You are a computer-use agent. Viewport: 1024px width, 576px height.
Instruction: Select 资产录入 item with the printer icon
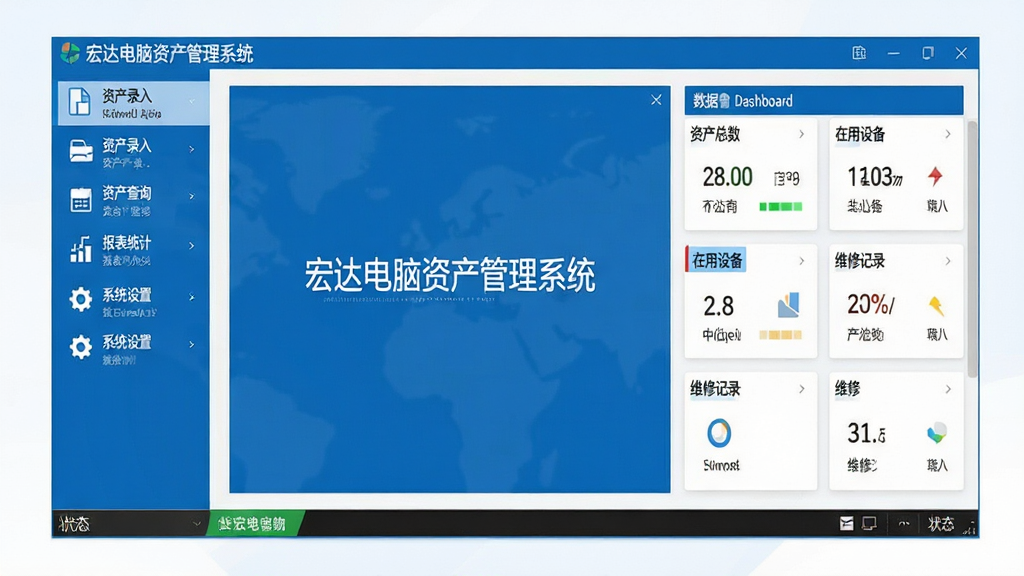[x=133, y=151]
